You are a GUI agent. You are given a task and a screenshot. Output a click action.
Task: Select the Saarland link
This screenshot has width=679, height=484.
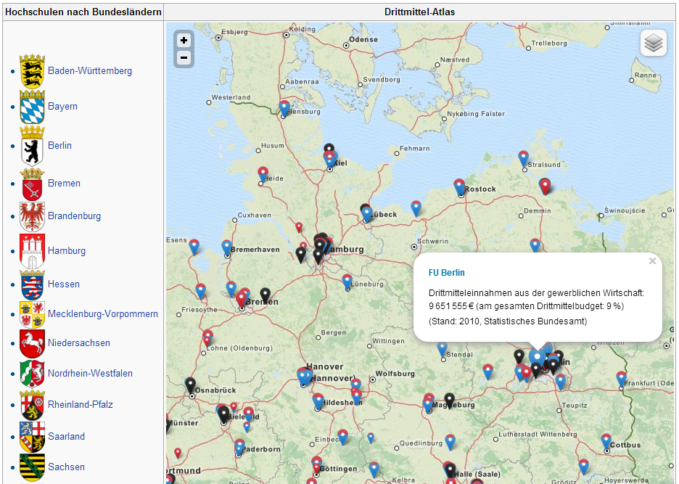tap(66, 437)
